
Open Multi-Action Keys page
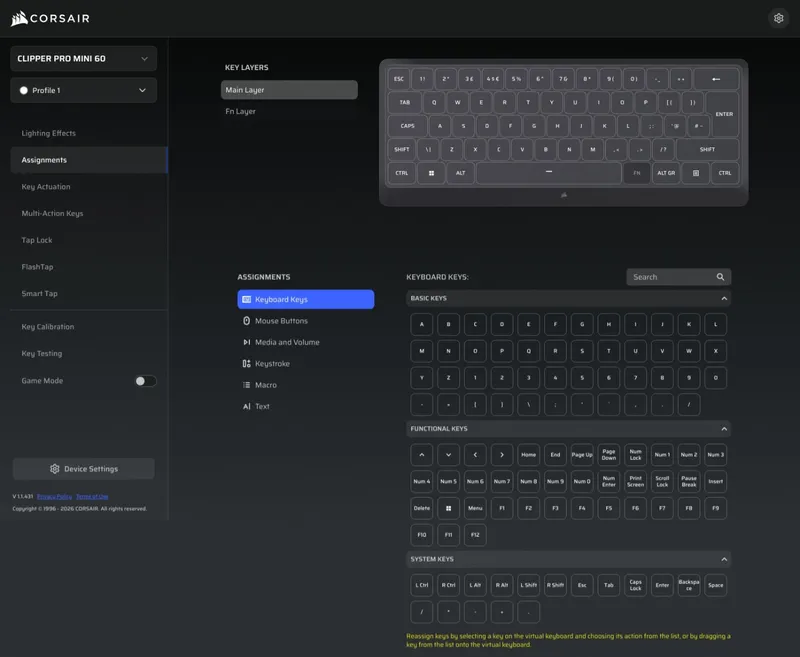[52, 213]
